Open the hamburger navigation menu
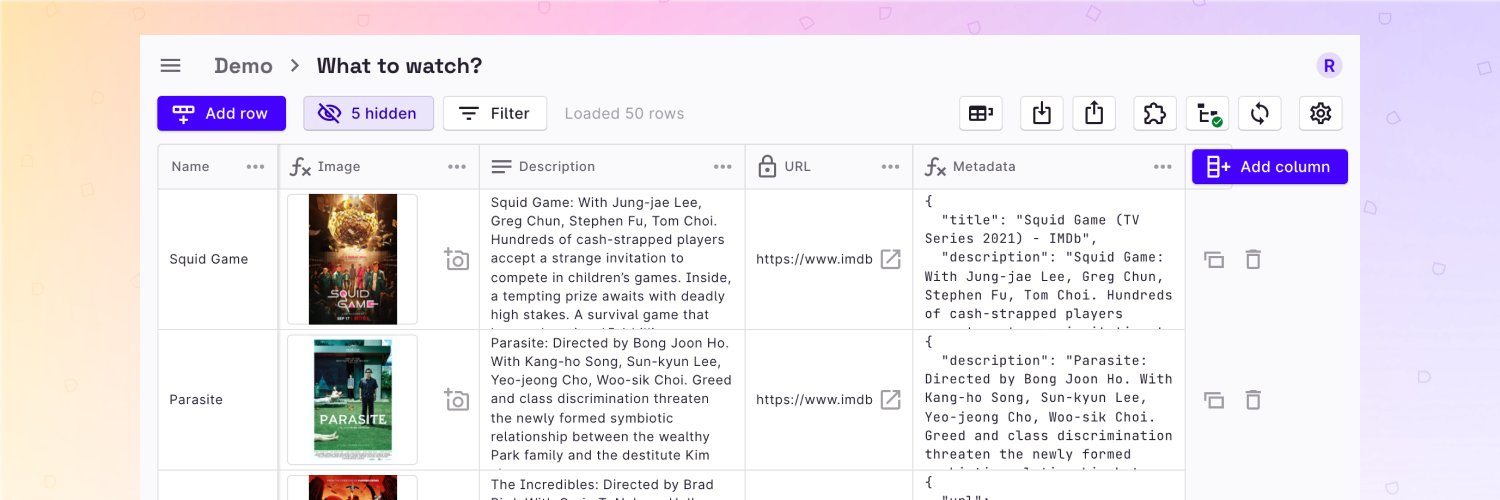 point(171,66)
